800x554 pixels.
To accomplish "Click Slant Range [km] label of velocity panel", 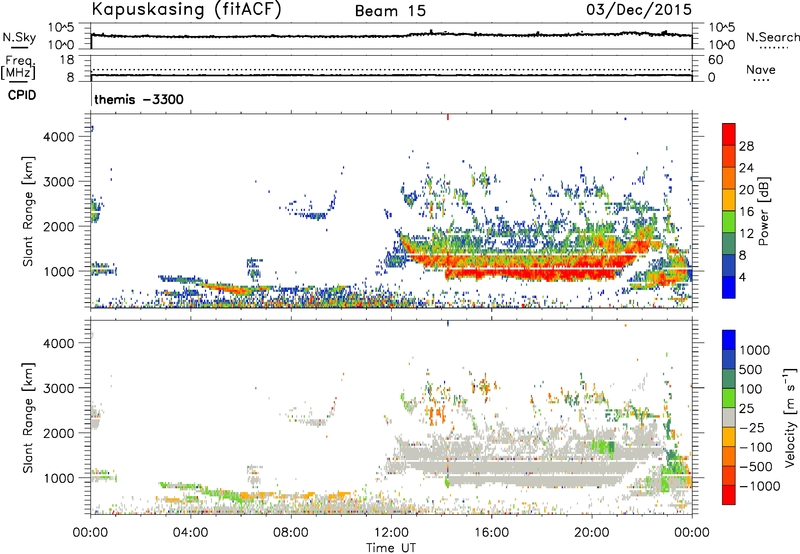I will point(28,417).
